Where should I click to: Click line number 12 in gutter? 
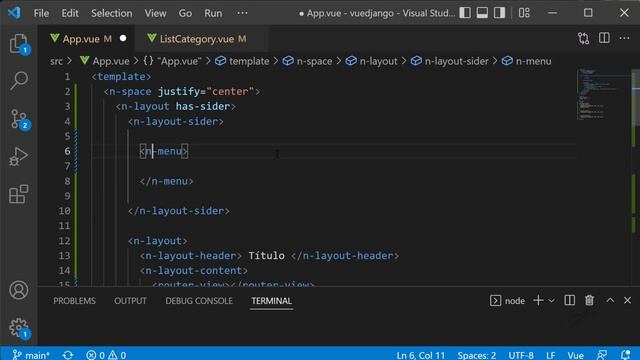pyautogui.click(x=64, y=240)
